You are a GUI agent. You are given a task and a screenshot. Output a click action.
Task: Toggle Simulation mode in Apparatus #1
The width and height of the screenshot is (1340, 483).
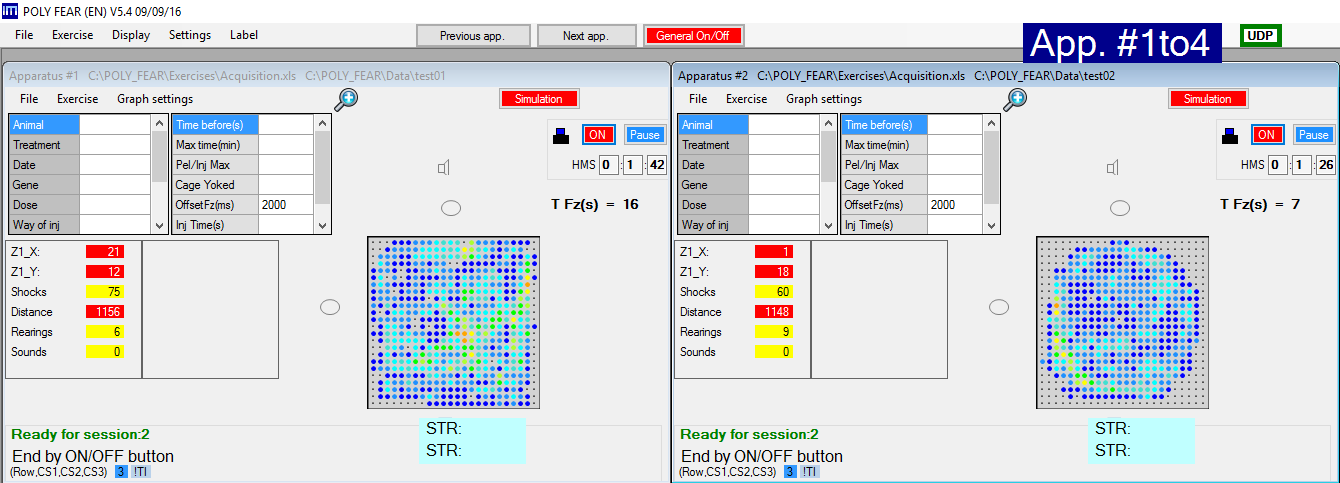tap(539, 99)
